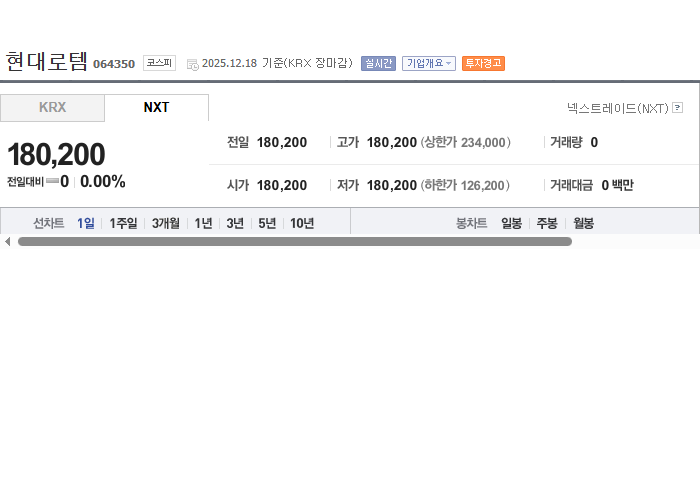Switch to the 일봉 candle chart
The image size is (700, 490).
pyautogui.click(x=511, y=223)
